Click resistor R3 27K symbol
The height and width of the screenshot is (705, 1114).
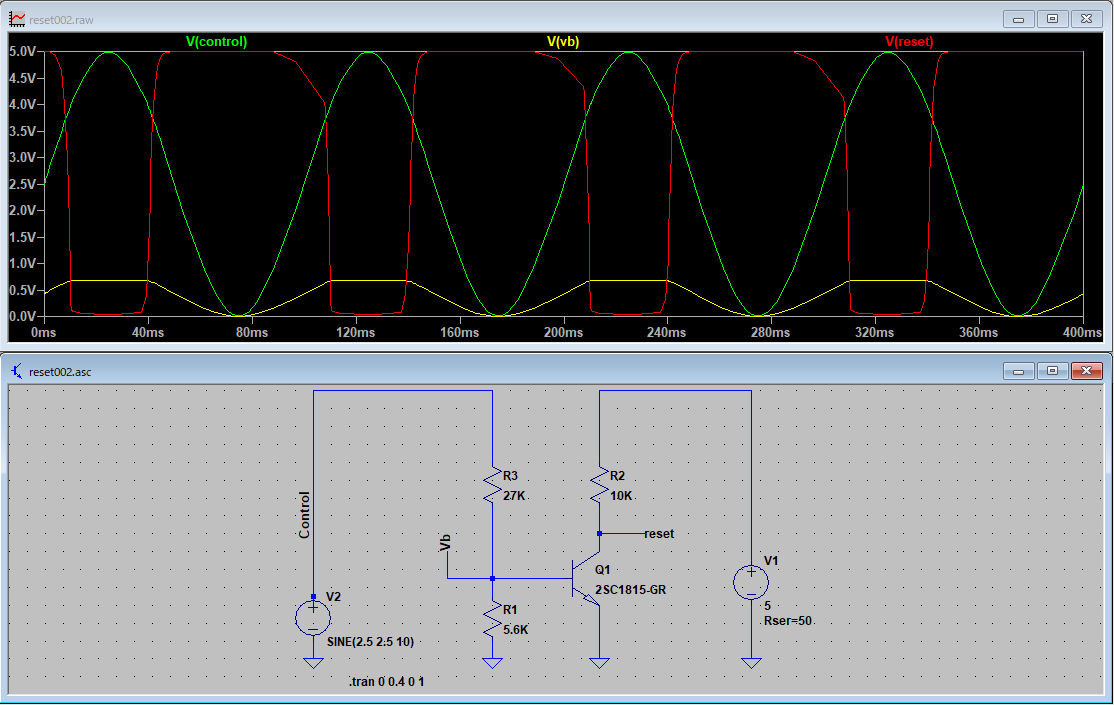pos(492,485)
